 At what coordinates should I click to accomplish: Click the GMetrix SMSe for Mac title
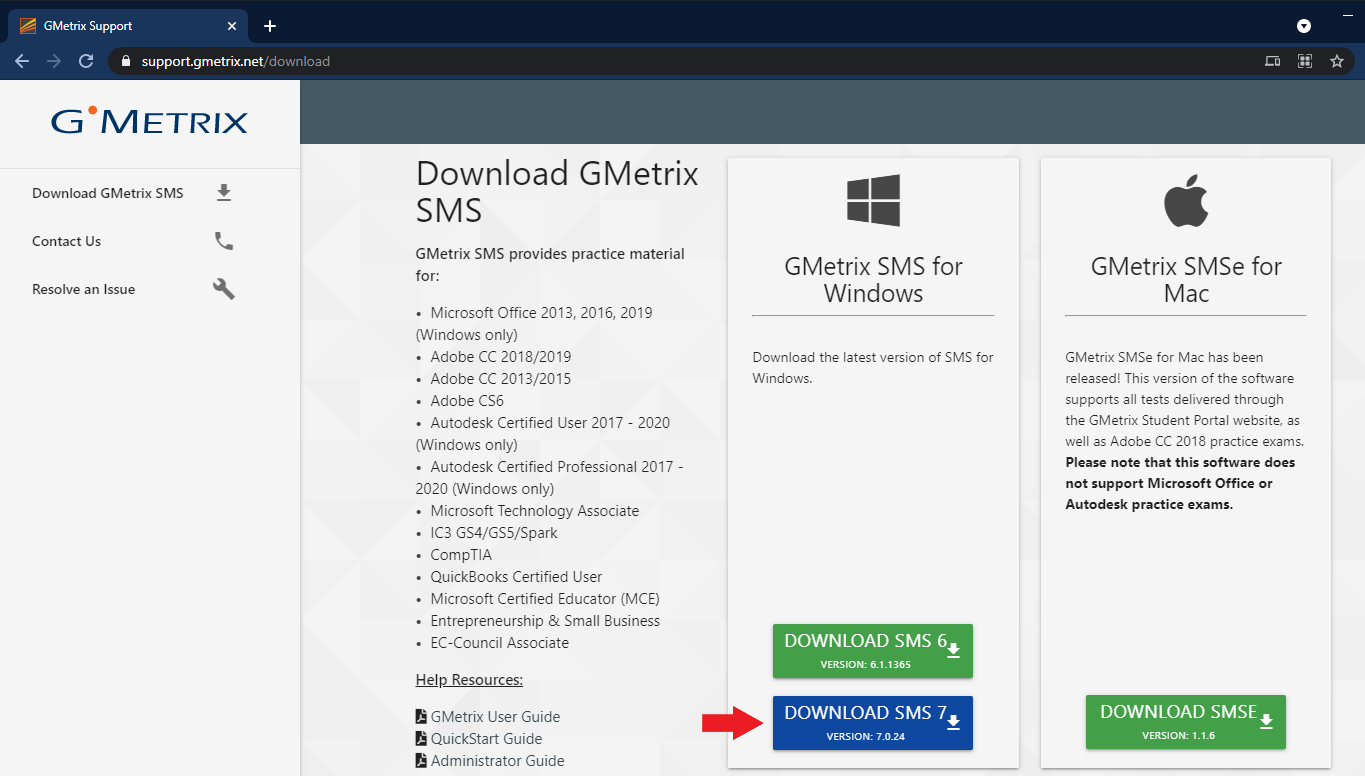coord(1186,280)
